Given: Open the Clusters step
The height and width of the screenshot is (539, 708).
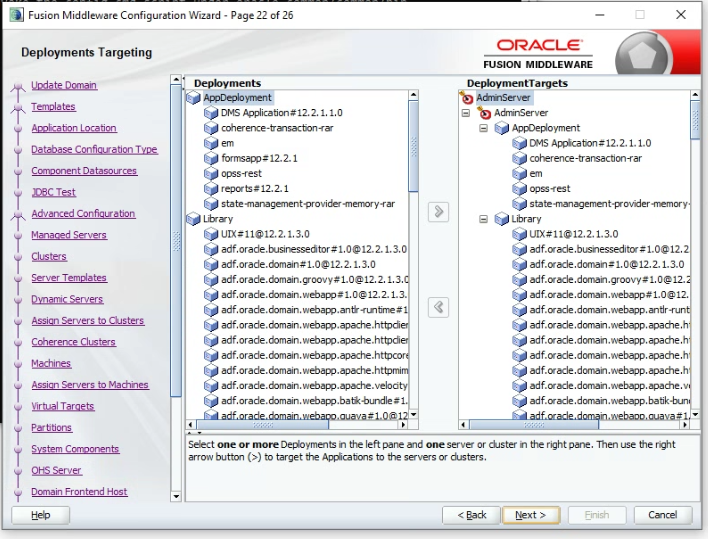Looking at the screenshot, I should click(49, 256).
